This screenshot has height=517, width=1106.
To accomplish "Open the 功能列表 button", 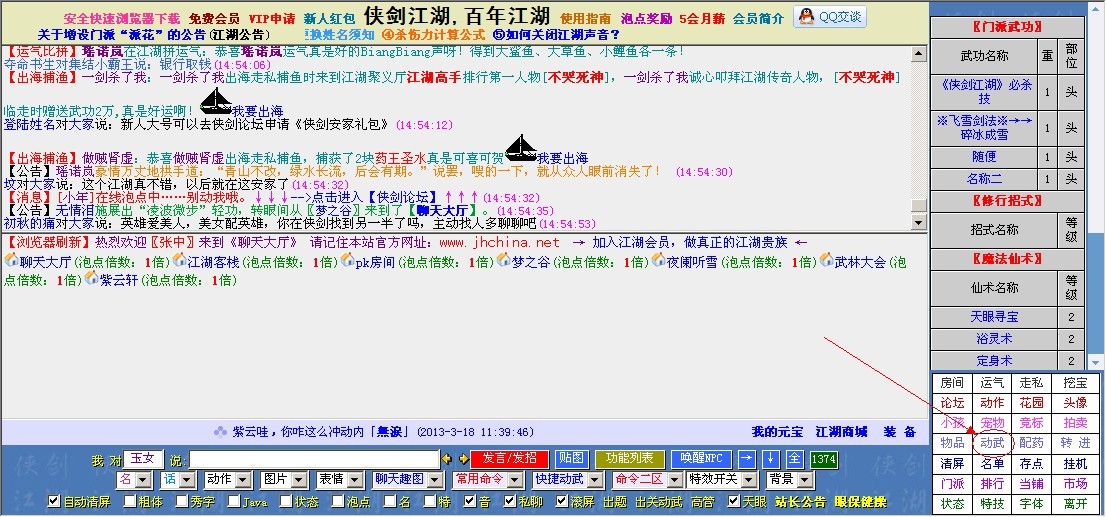I will point(629,458).
